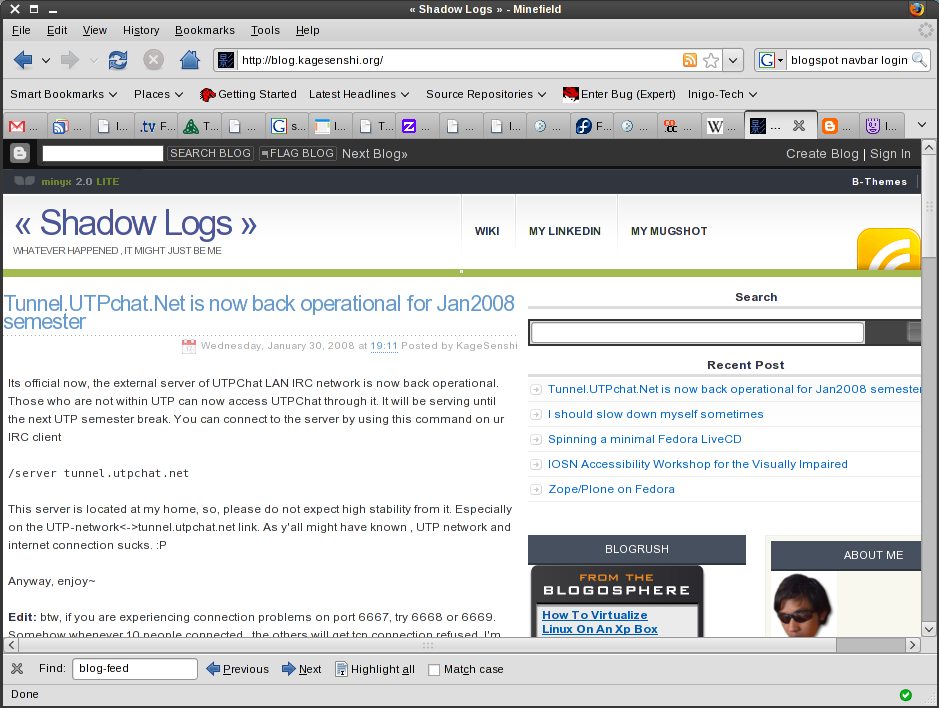Viewport: 939px width, 708px height.
Task: Click the sidebar Search input box
Action: (697, 332)
